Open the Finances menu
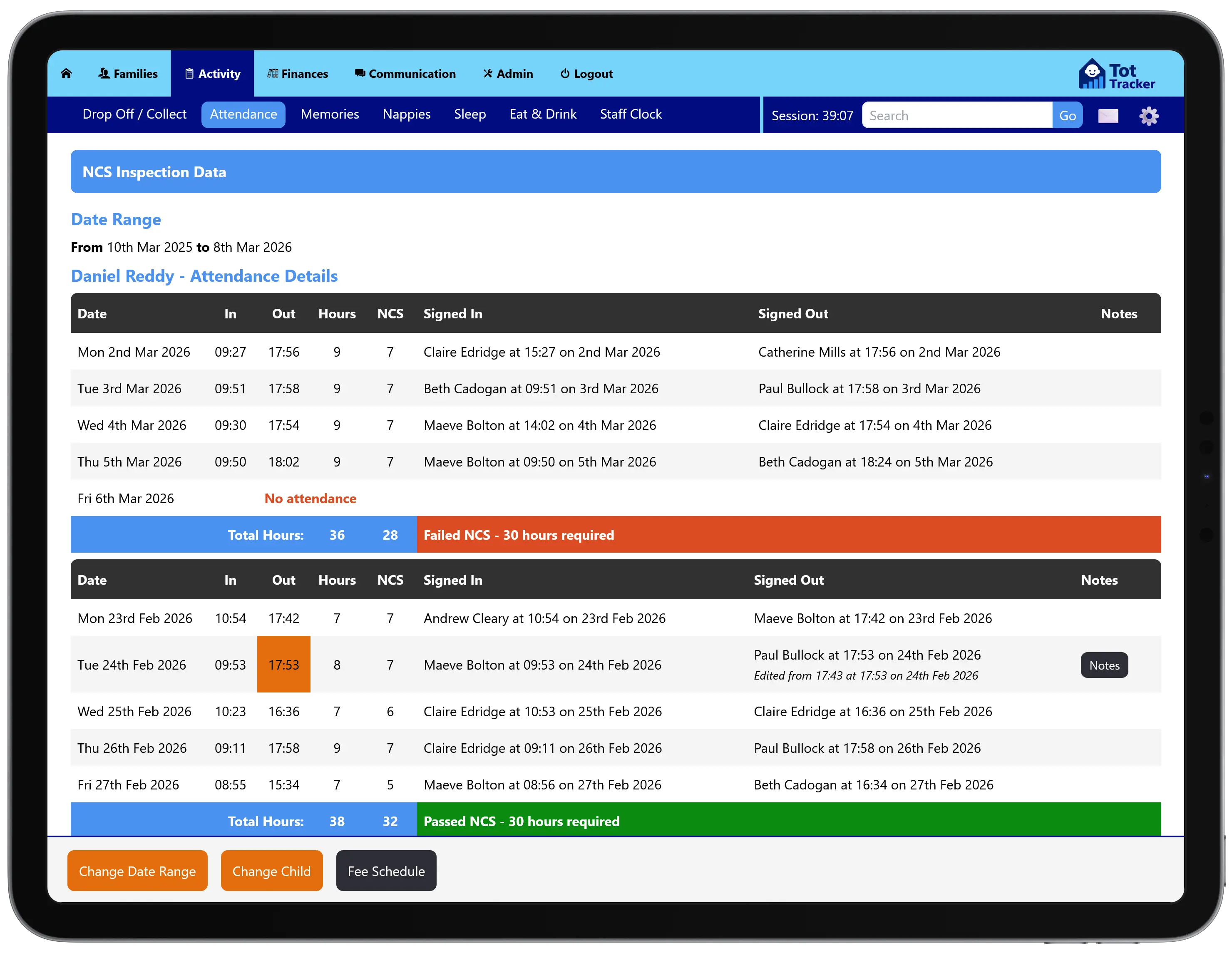This screenshot has height=953, width=1232. [x=297, y=73]
